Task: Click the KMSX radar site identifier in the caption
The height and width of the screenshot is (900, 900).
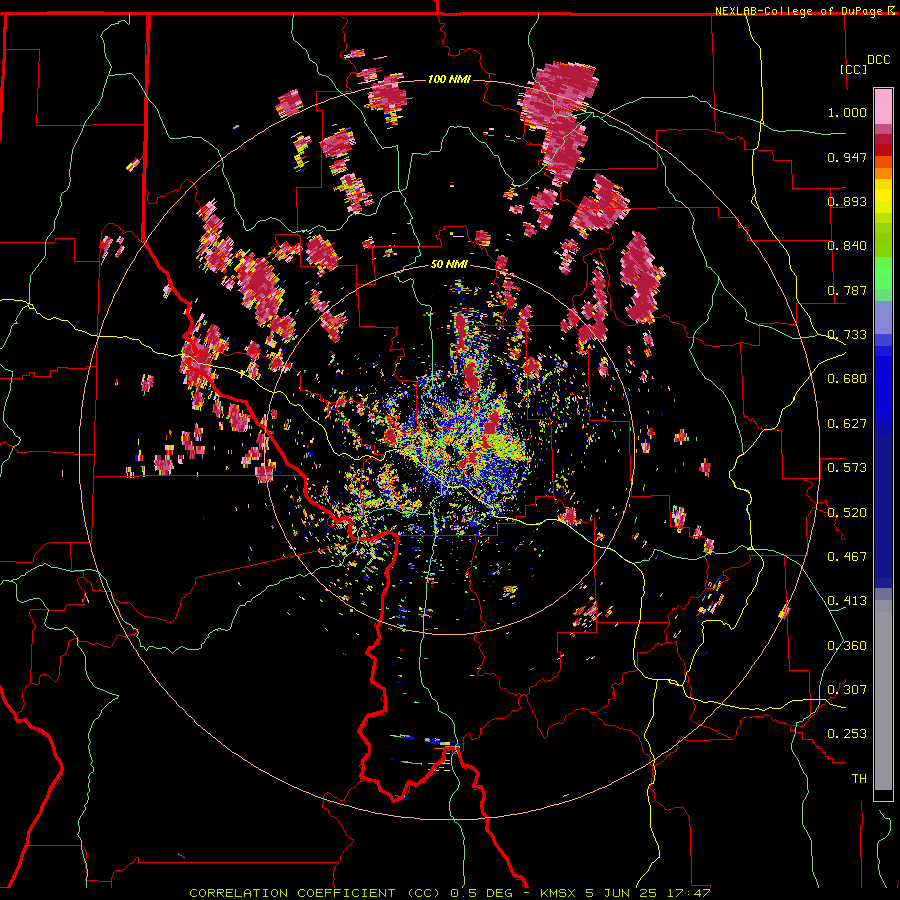Action: pos(560,893)
